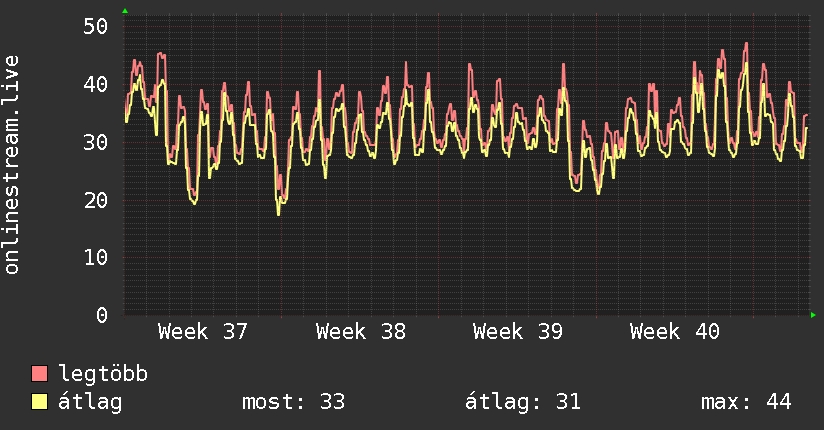Click the yellow átlag legend swatch

click(x=39, y=402)
